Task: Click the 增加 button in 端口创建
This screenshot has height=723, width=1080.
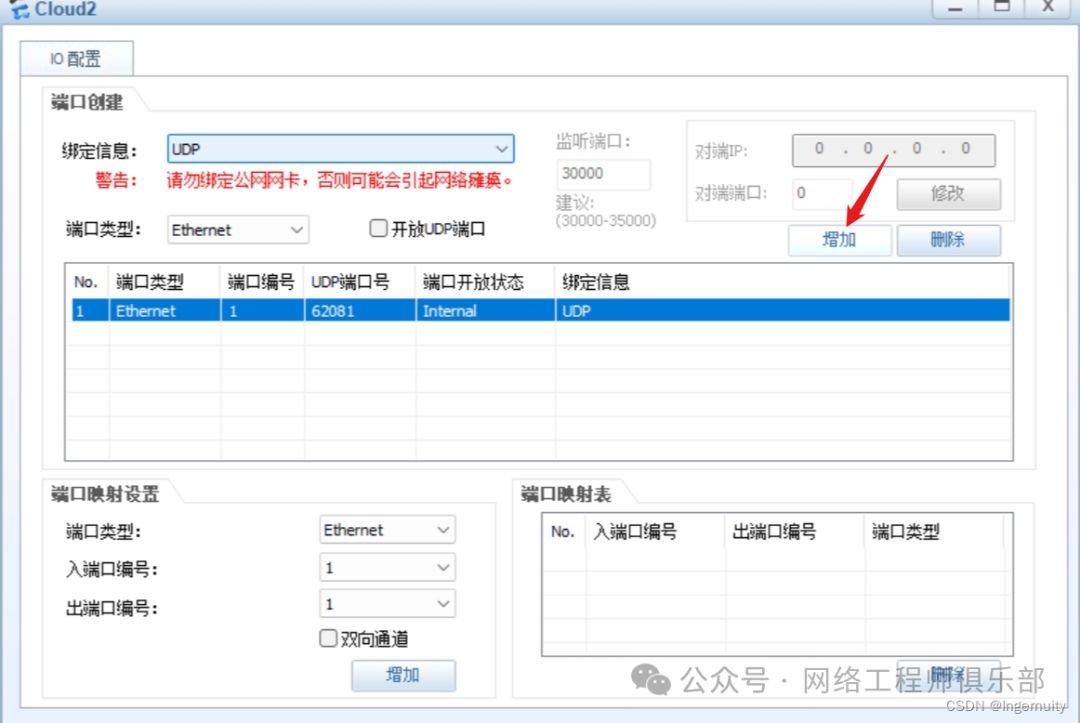Action: [x=840, y=240]
